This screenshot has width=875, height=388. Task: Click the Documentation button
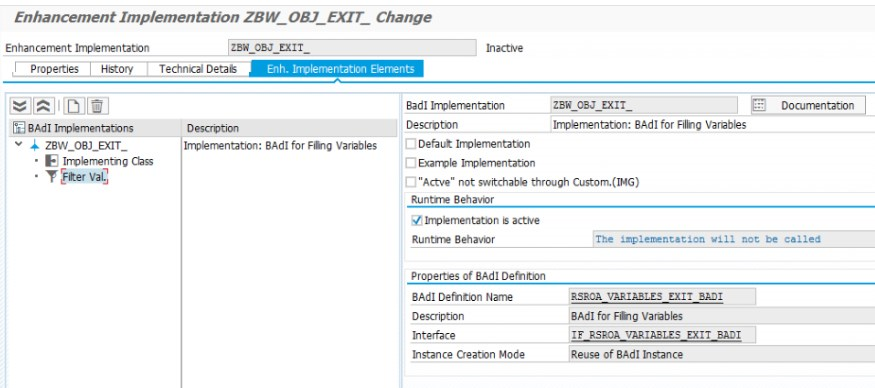809,106
